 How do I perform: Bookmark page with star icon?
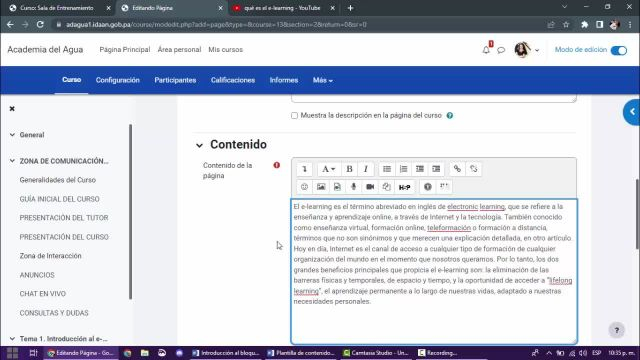tap(566, 24)
